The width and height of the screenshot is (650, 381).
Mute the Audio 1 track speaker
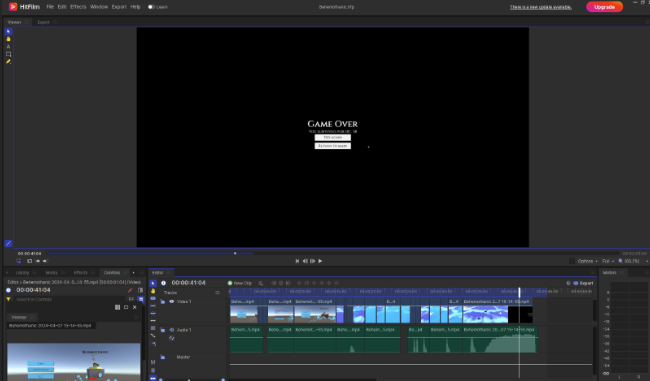tap(172, 330)
